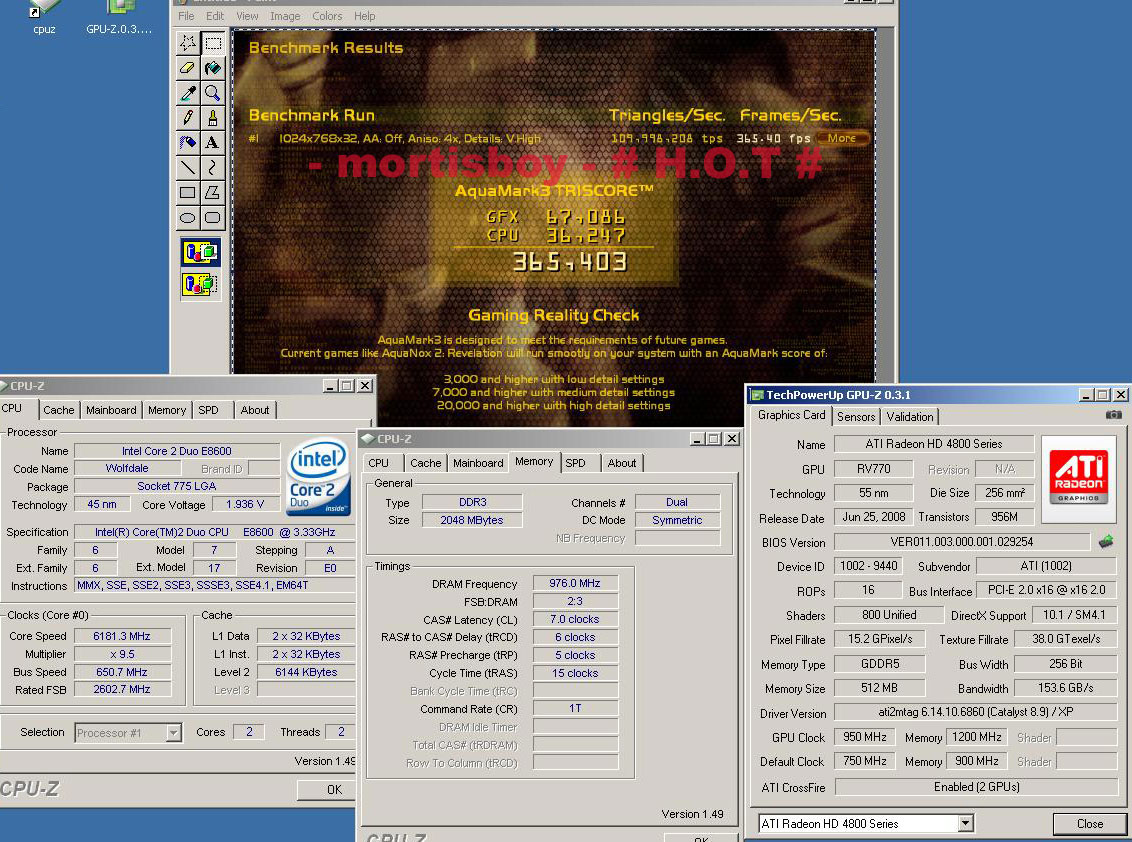Open the Image menu in Paint
Viewport: 1132px width, 842px height.
pos(284,16)
